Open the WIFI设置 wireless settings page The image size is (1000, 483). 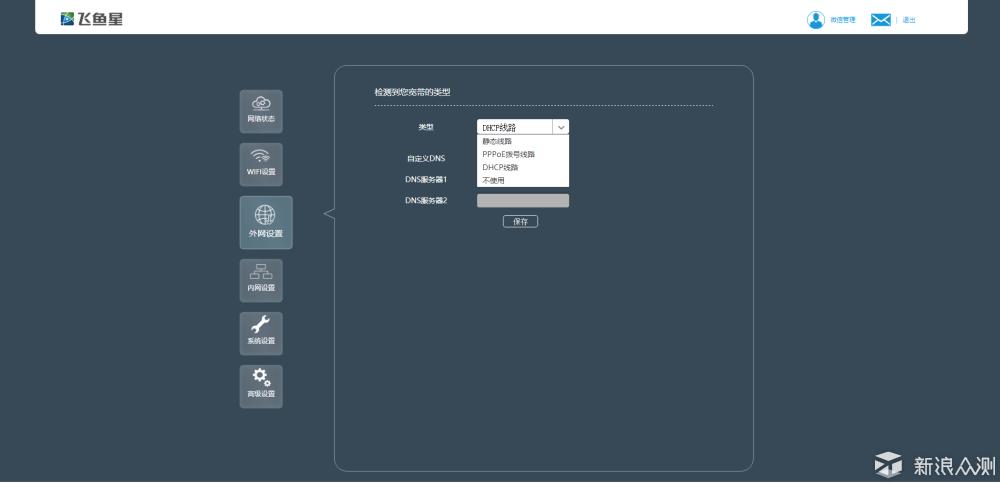point(261,164)
